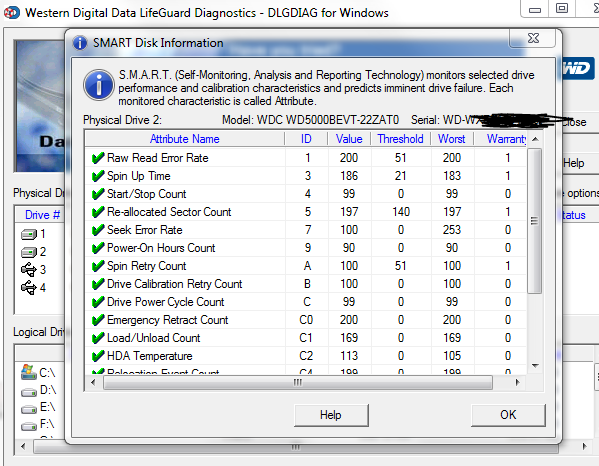Click green checkmark beside Load/Unload Count
The width and height of the screenshot is (599, 466).
pos(98,338)
